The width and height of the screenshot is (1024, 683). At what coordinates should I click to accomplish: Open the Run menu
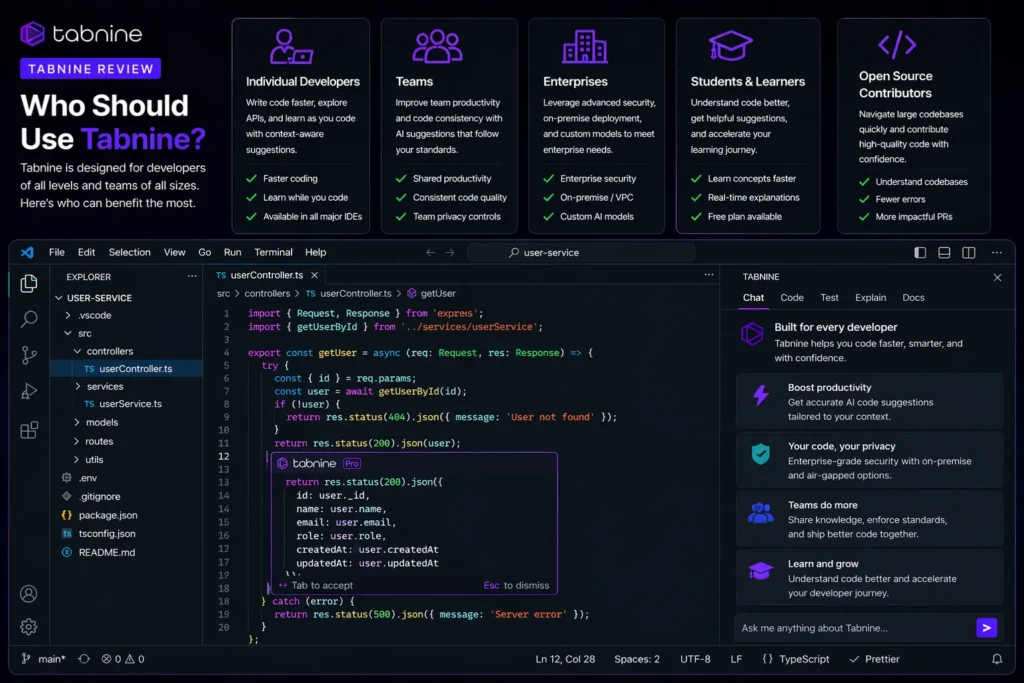pyautogui.click(x=232, y=252)
